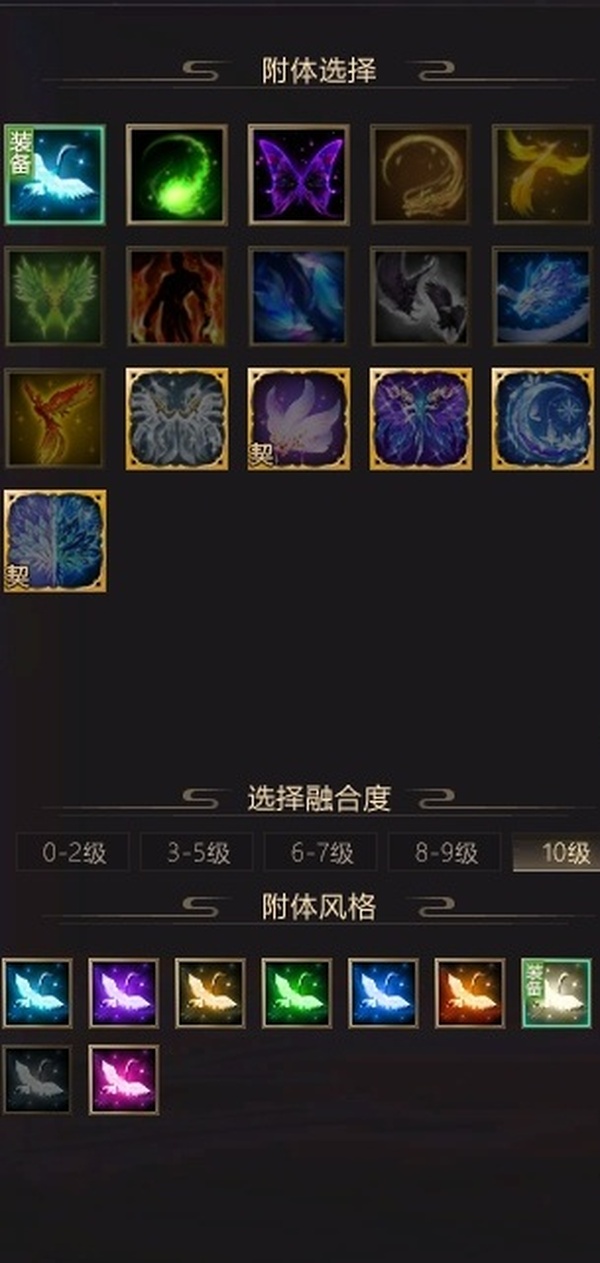The height and width of the screenshot is (1263, 600).
Task: Select the peacock feather icon marked 契
Action: click(x=55, y=541)
